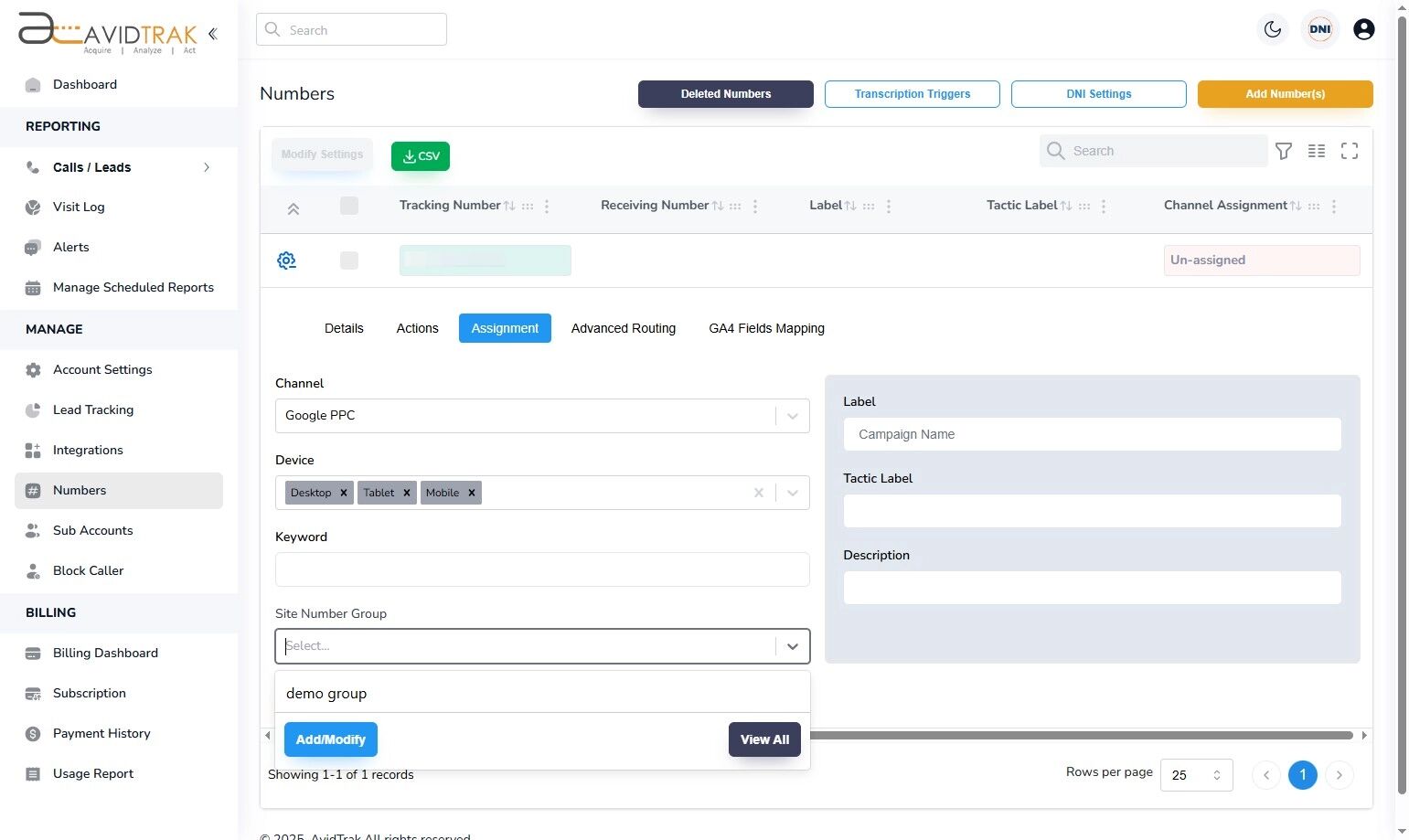Expand the table to fullscreen view
The image size is (1409, 840).
point(1350,151)
